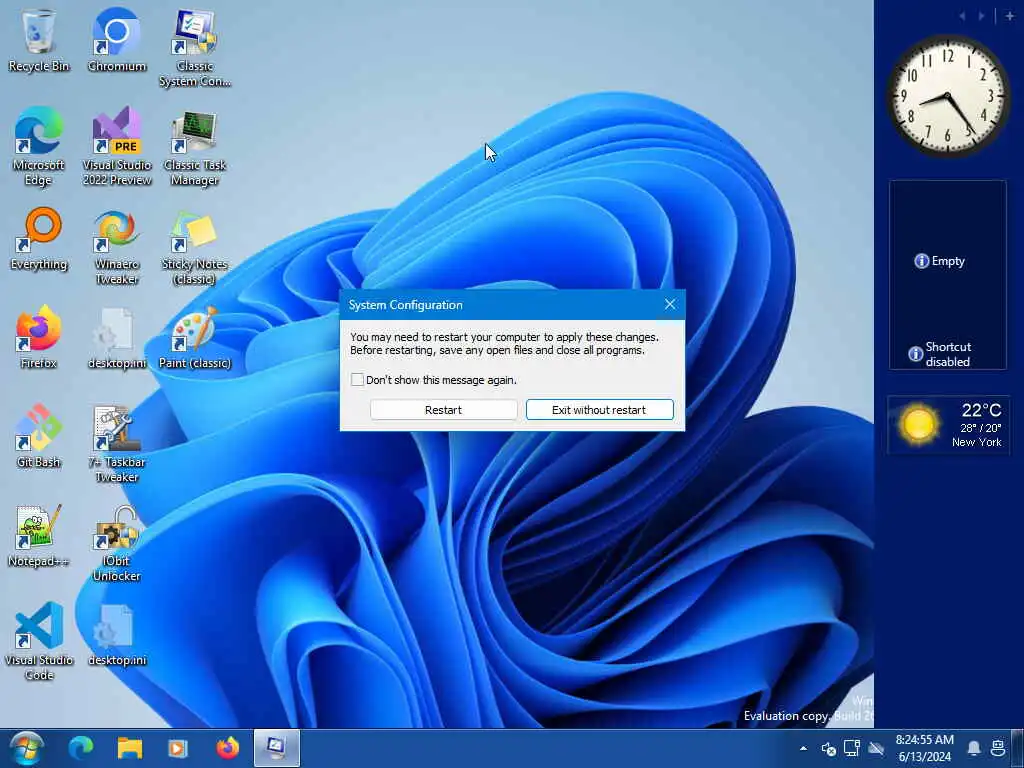Screen dimensions: 1024x768
Task: Open Winaero Tweaker desktop icon
Action: (117, 247)
